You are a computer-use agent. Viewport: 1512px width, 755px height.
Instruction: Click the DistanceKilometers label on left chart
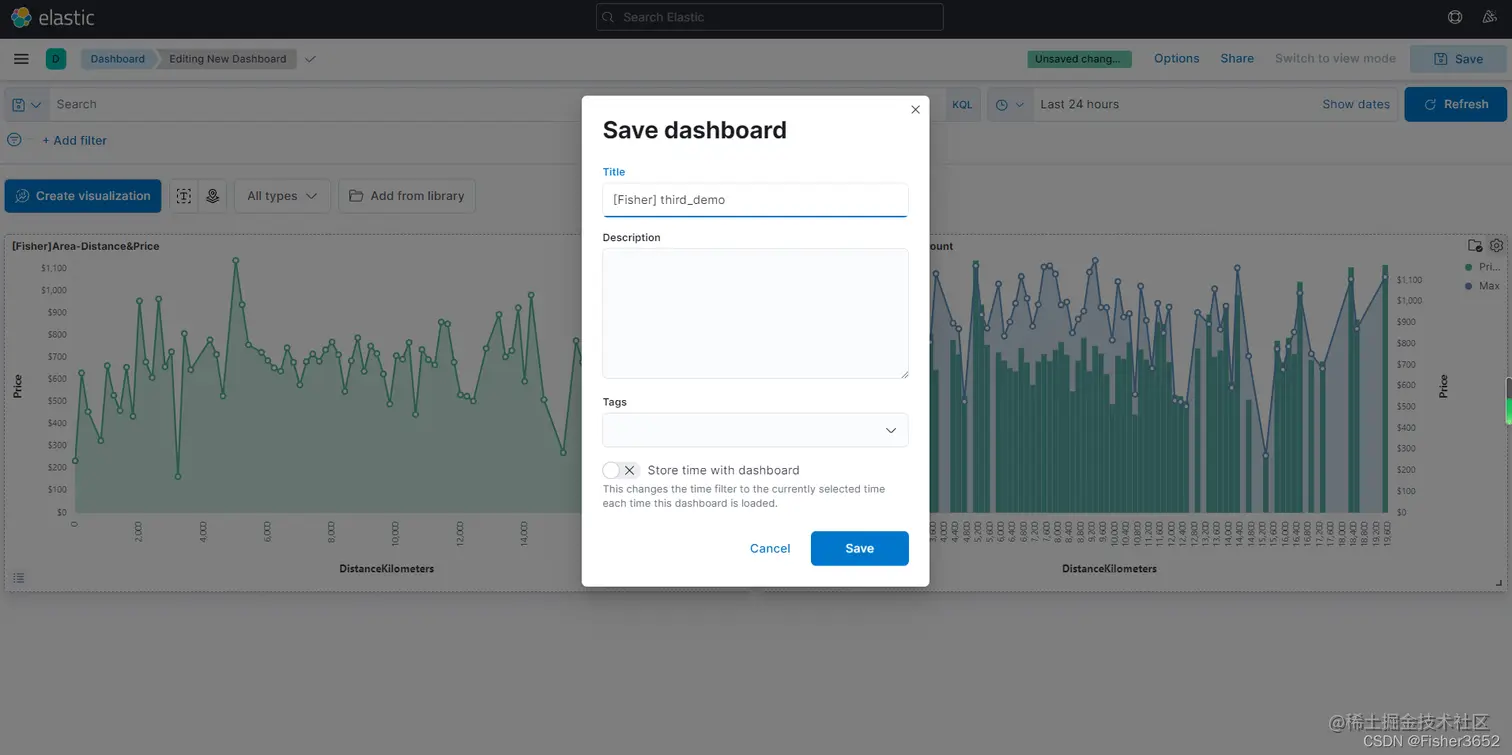[x=386, y=569]
